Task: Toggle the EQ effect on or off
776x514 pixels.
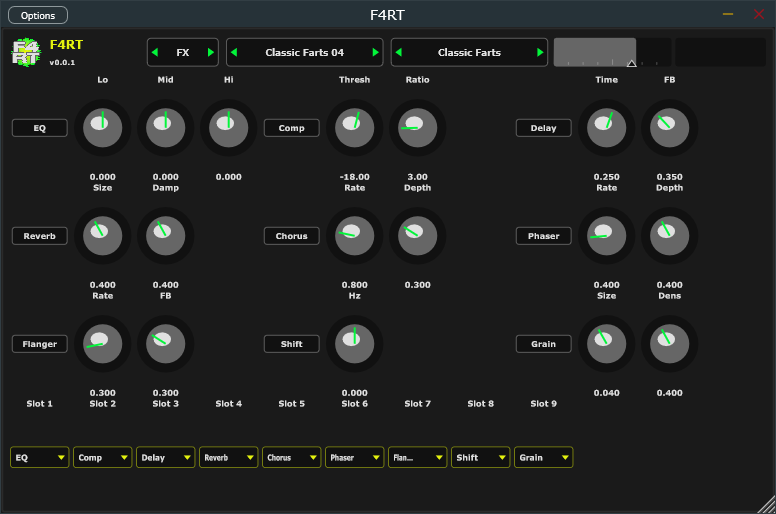Action: [40, 128]
